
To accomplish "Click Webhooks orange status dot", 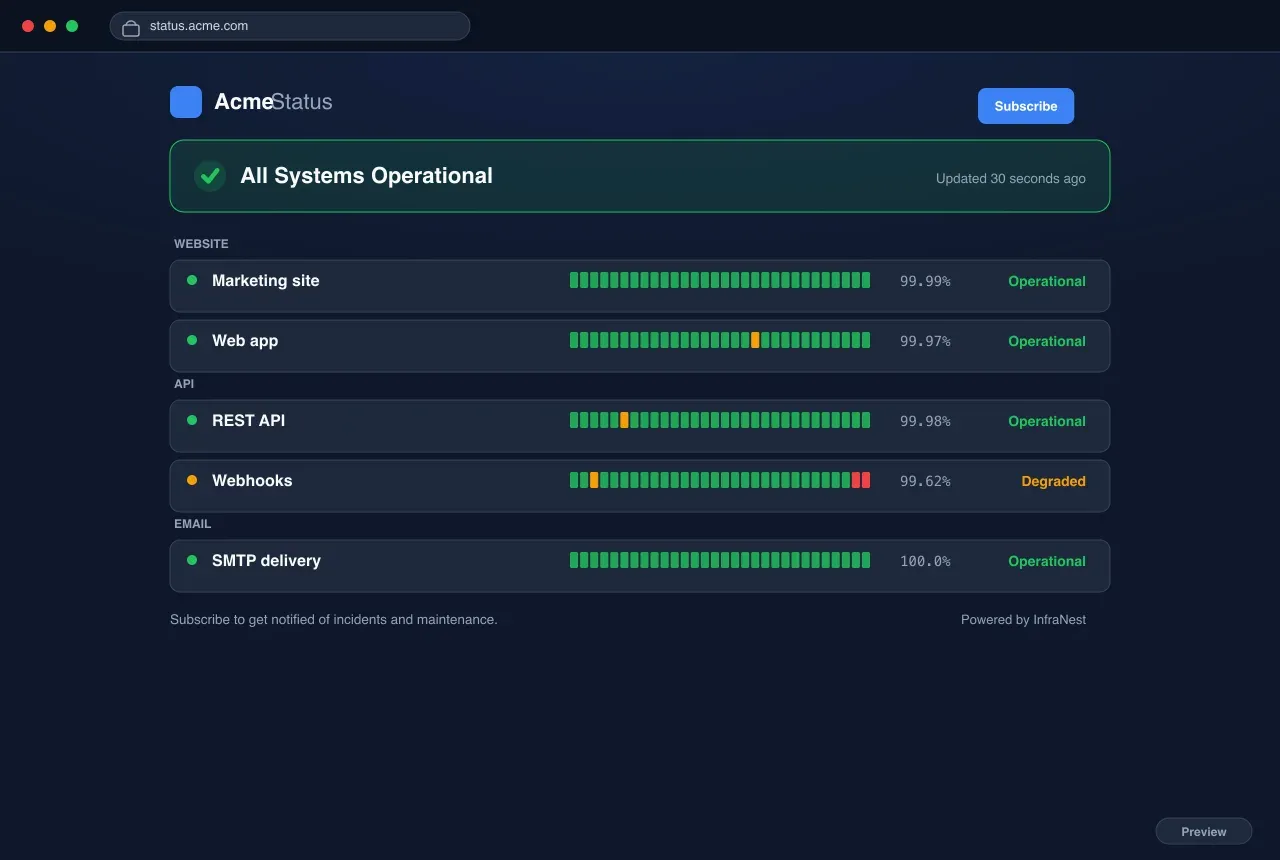I will point(192,480).
